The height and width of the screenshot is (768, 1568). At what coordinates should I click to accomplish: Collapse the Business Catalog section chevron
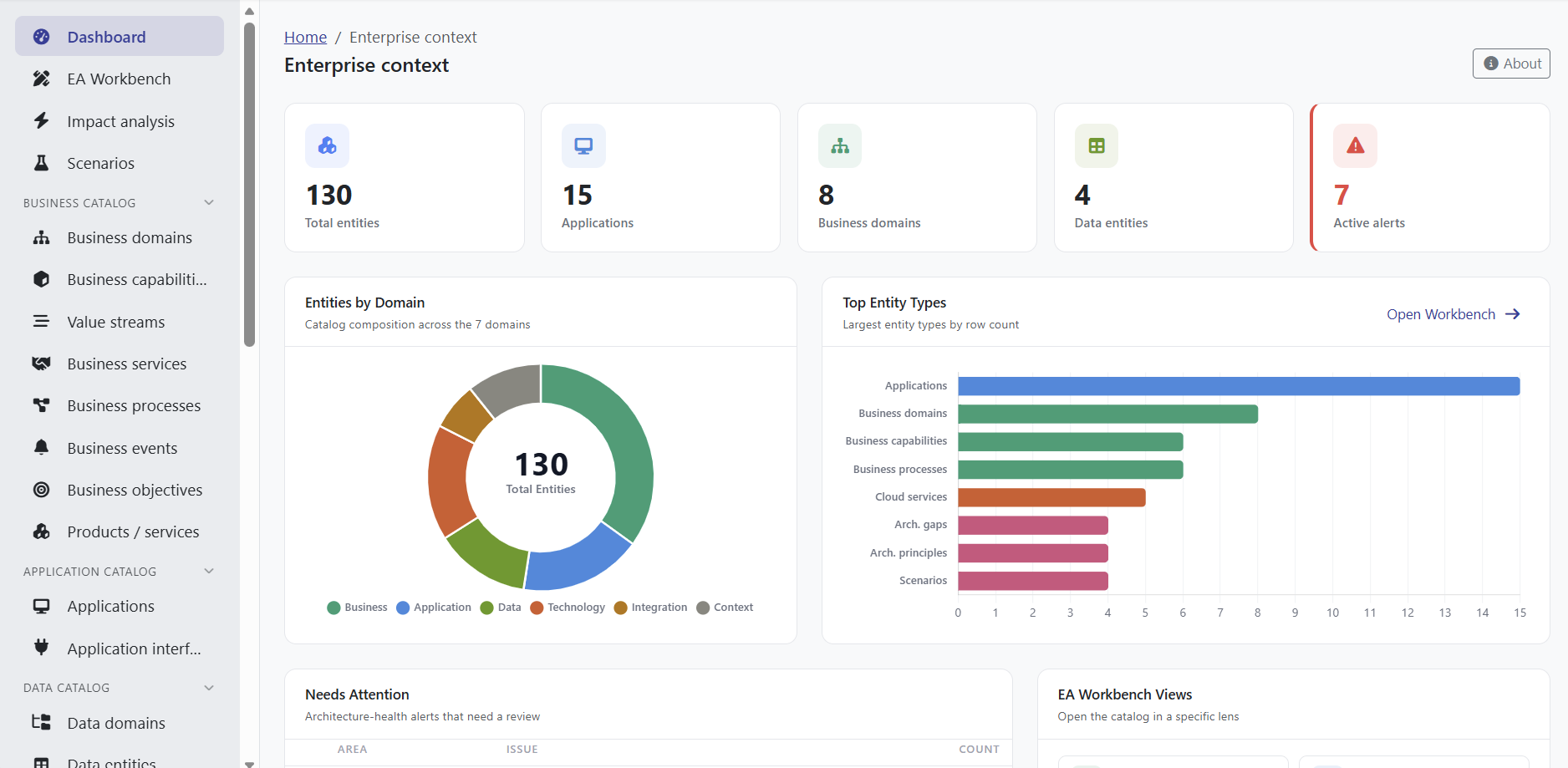[209, 202]
